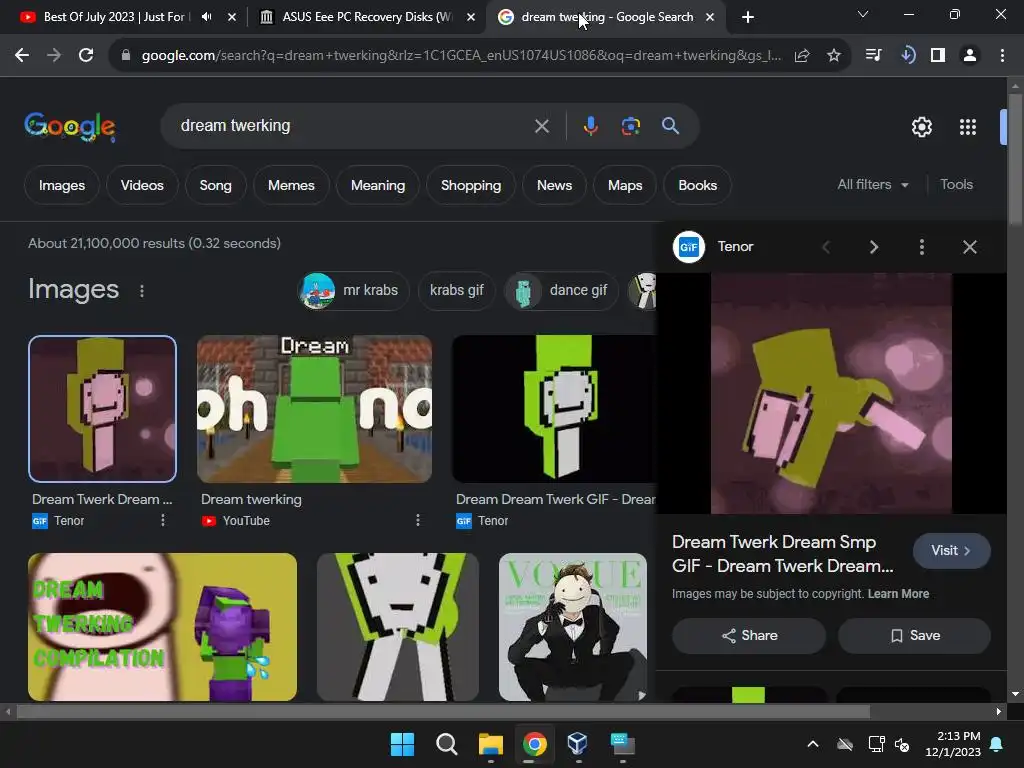Clear the search box with the X
Viewport: 1024px width, 768px height.
point(541,126)
